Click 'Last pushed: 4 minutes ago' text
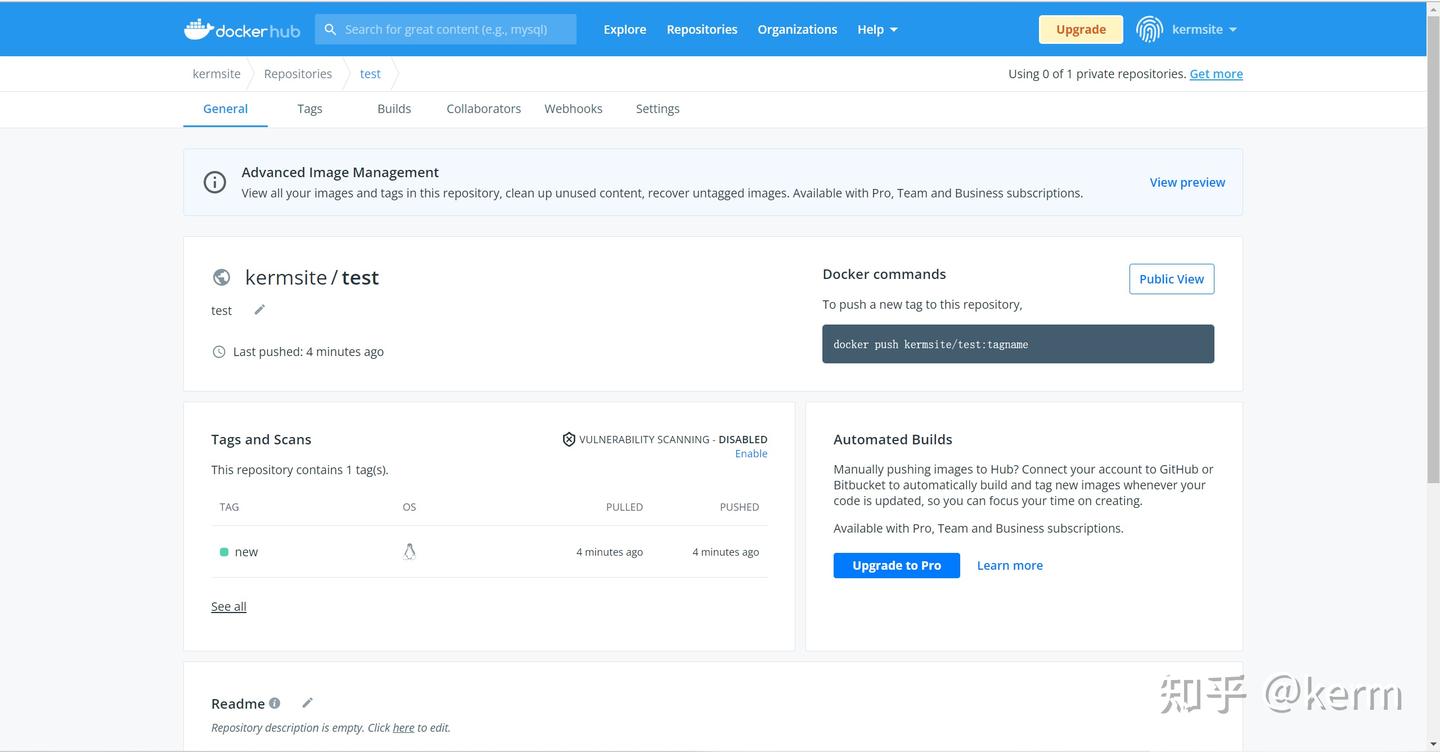Image resolution: width=1440 pixels, height=752 pixels. click(x=308, y=352)
